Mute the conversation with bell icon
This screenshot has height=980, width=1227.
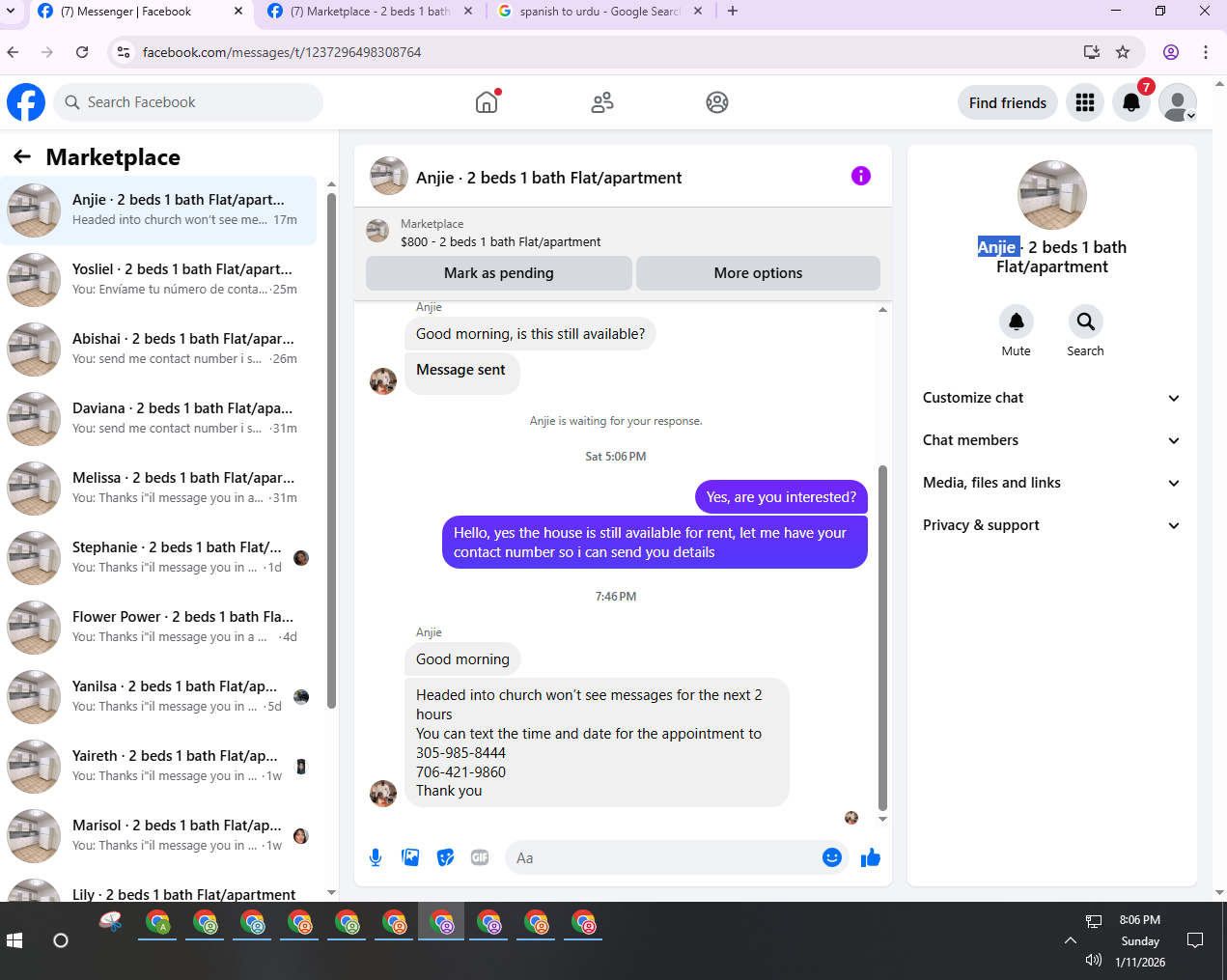point(1016,322)
